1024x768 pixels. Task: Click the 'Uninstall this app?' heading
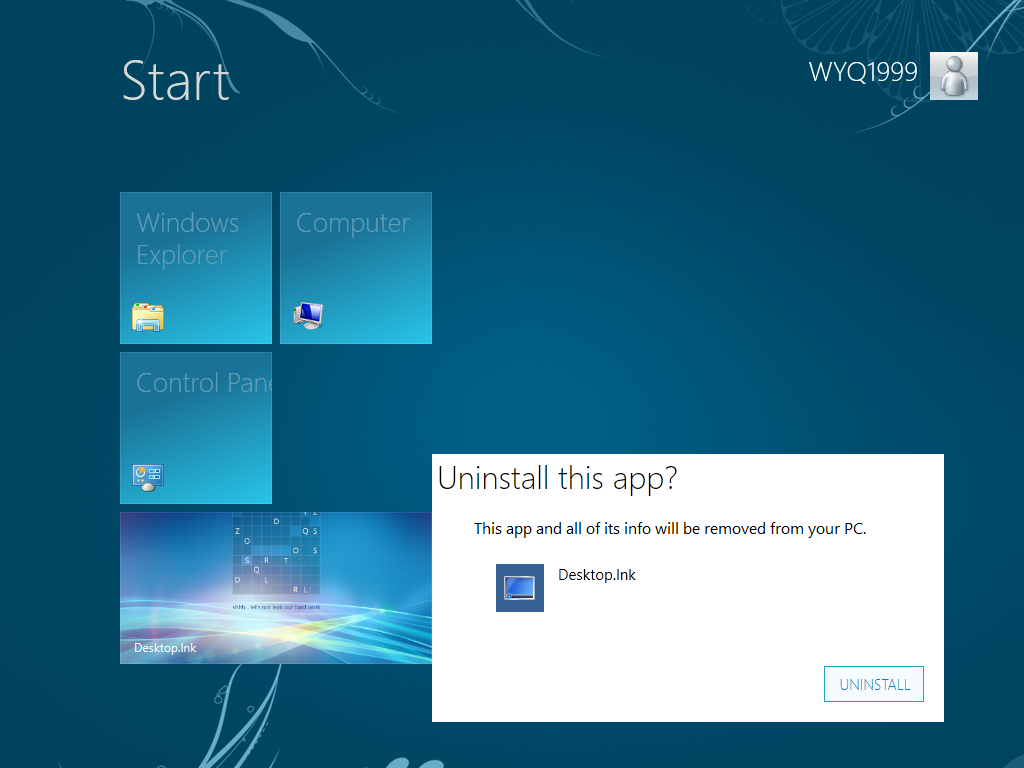pos(558,479)
